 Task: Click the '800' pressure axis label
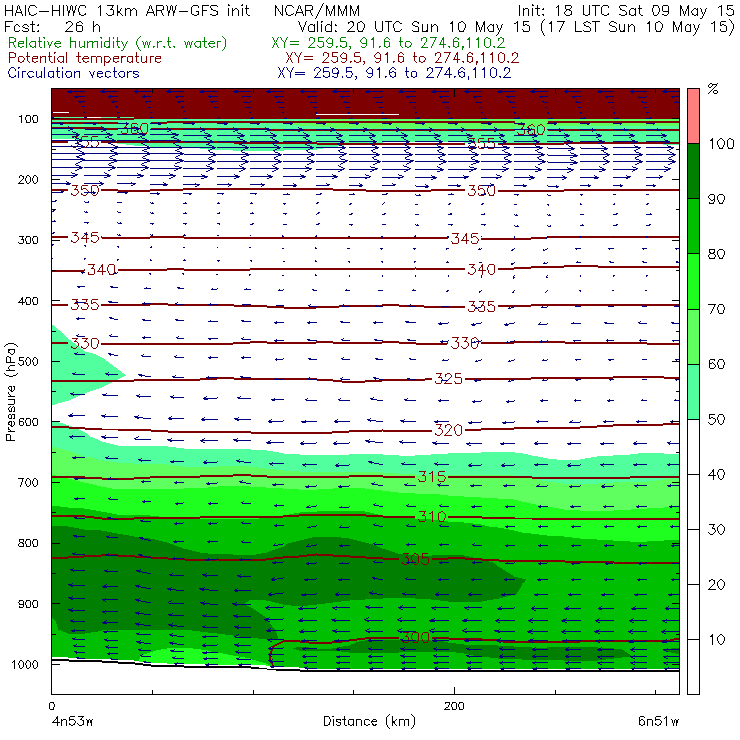click(28, 543)
